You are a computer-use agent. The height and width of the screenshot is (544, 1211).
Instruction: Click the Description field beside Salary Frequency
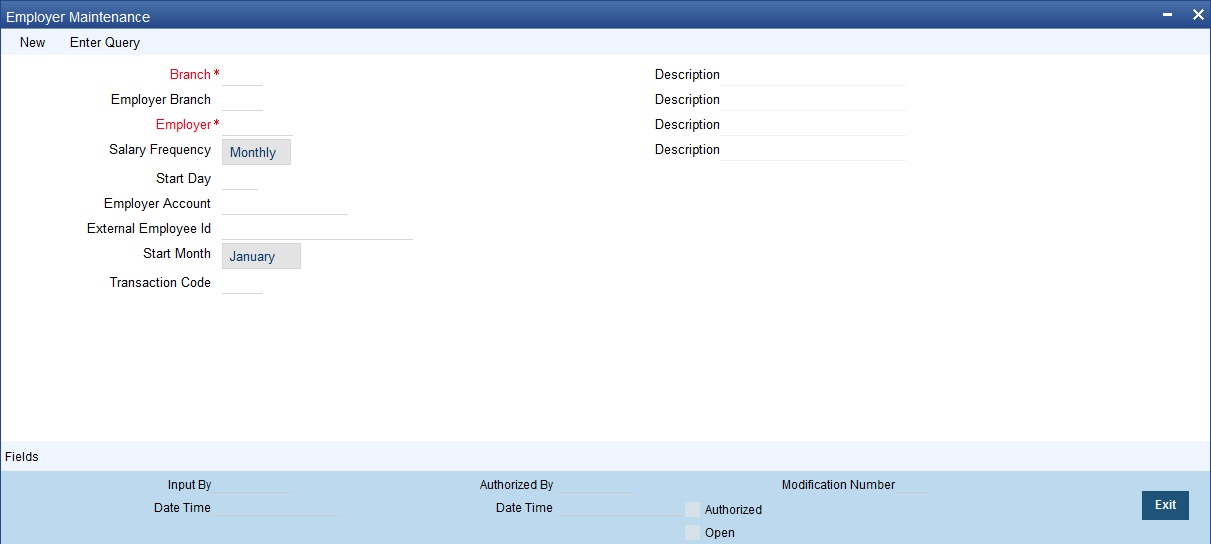point(813,150)
